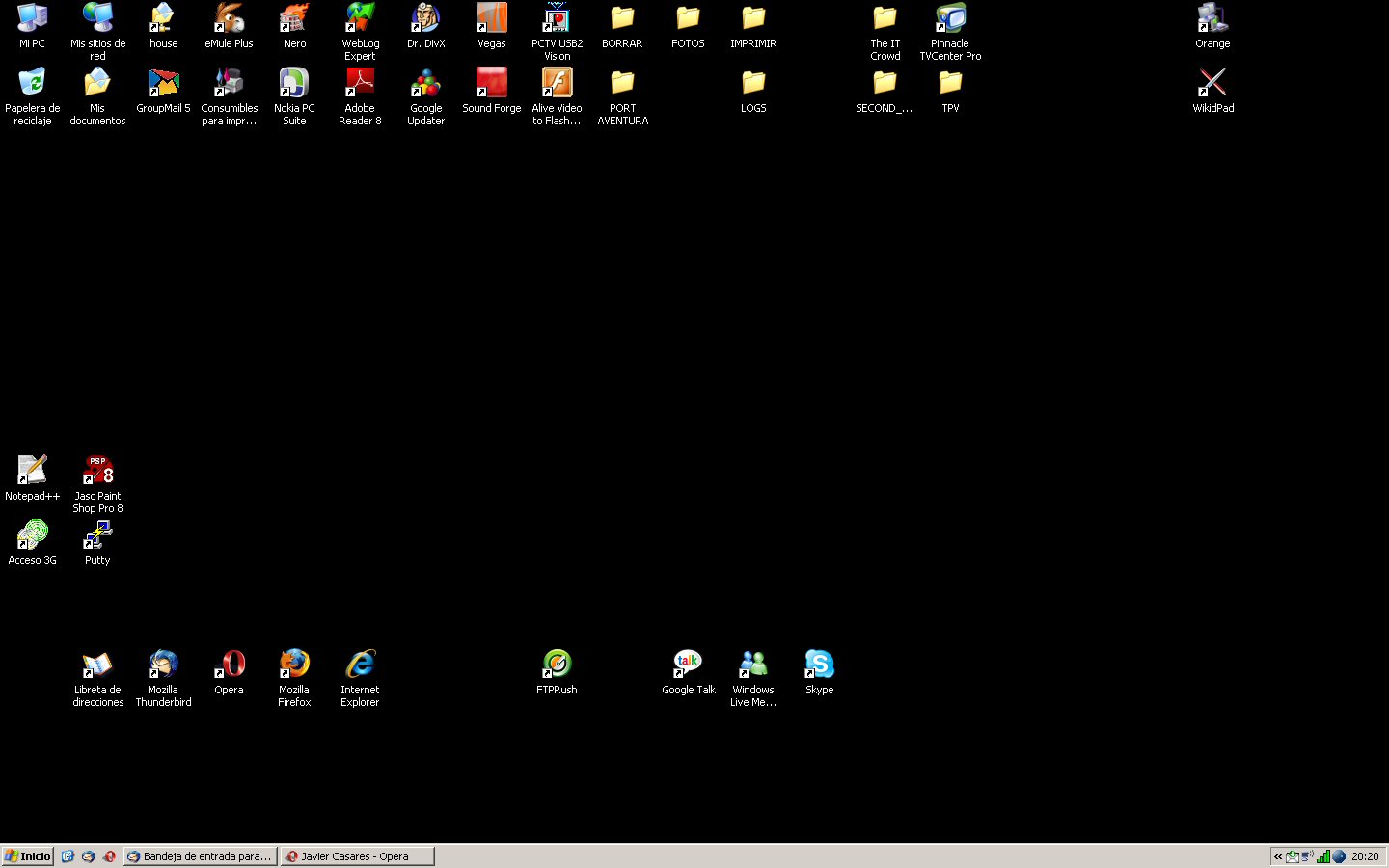
Task: Switch to Bandeja de entrada taskbar window
Action: point(200,856)
